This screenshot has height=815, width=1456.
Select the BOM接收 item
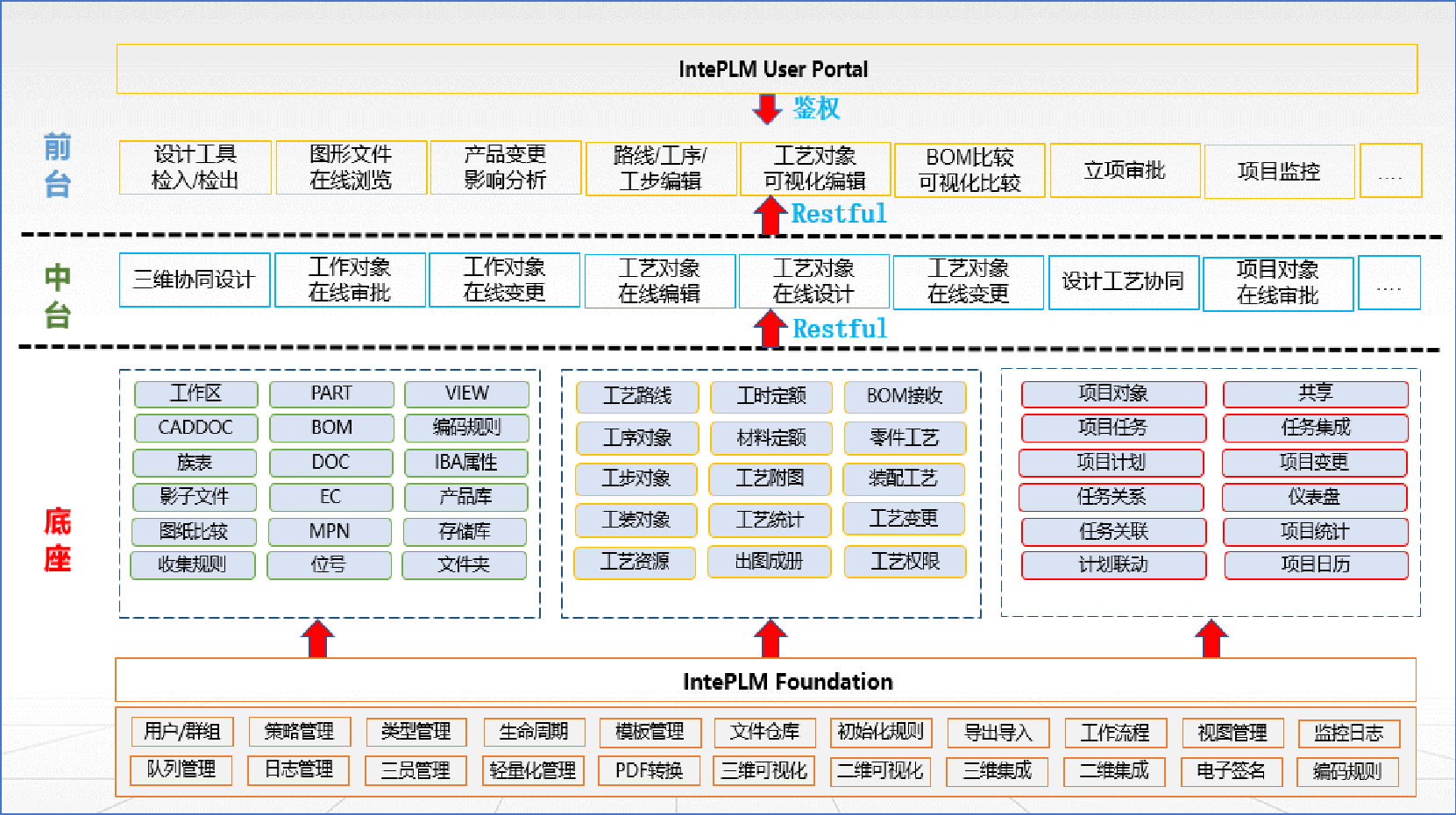pyautogui.click(x=905, y=396)
